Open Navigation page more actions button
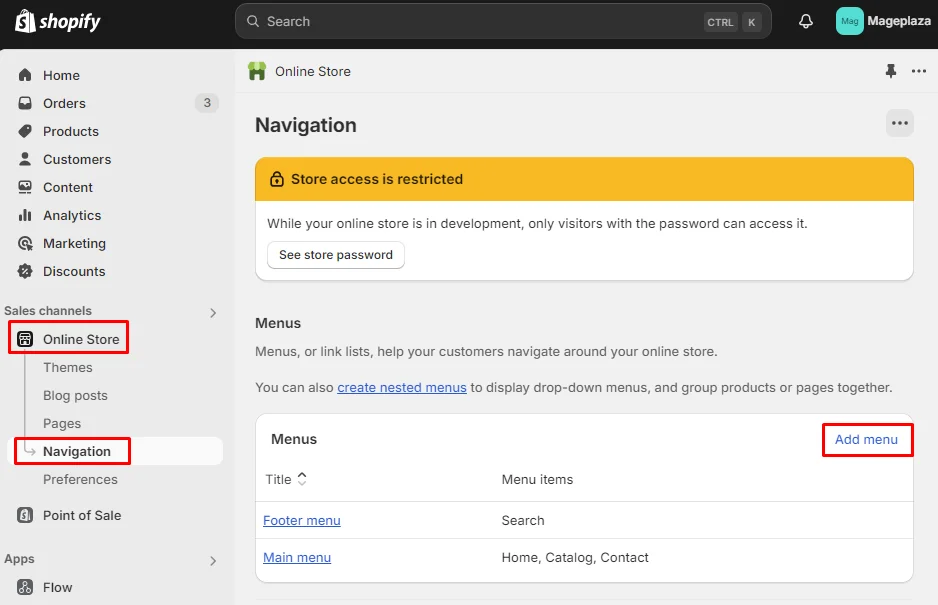The height and width of the screenshot is (605, 938). 900,123
